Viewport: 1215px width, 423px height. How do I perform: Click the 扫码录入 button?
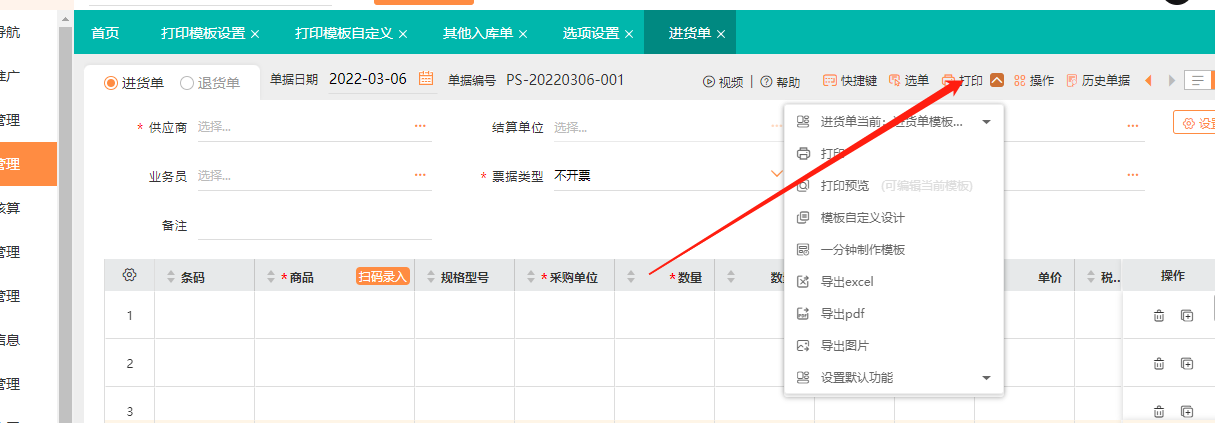[383, 277]
